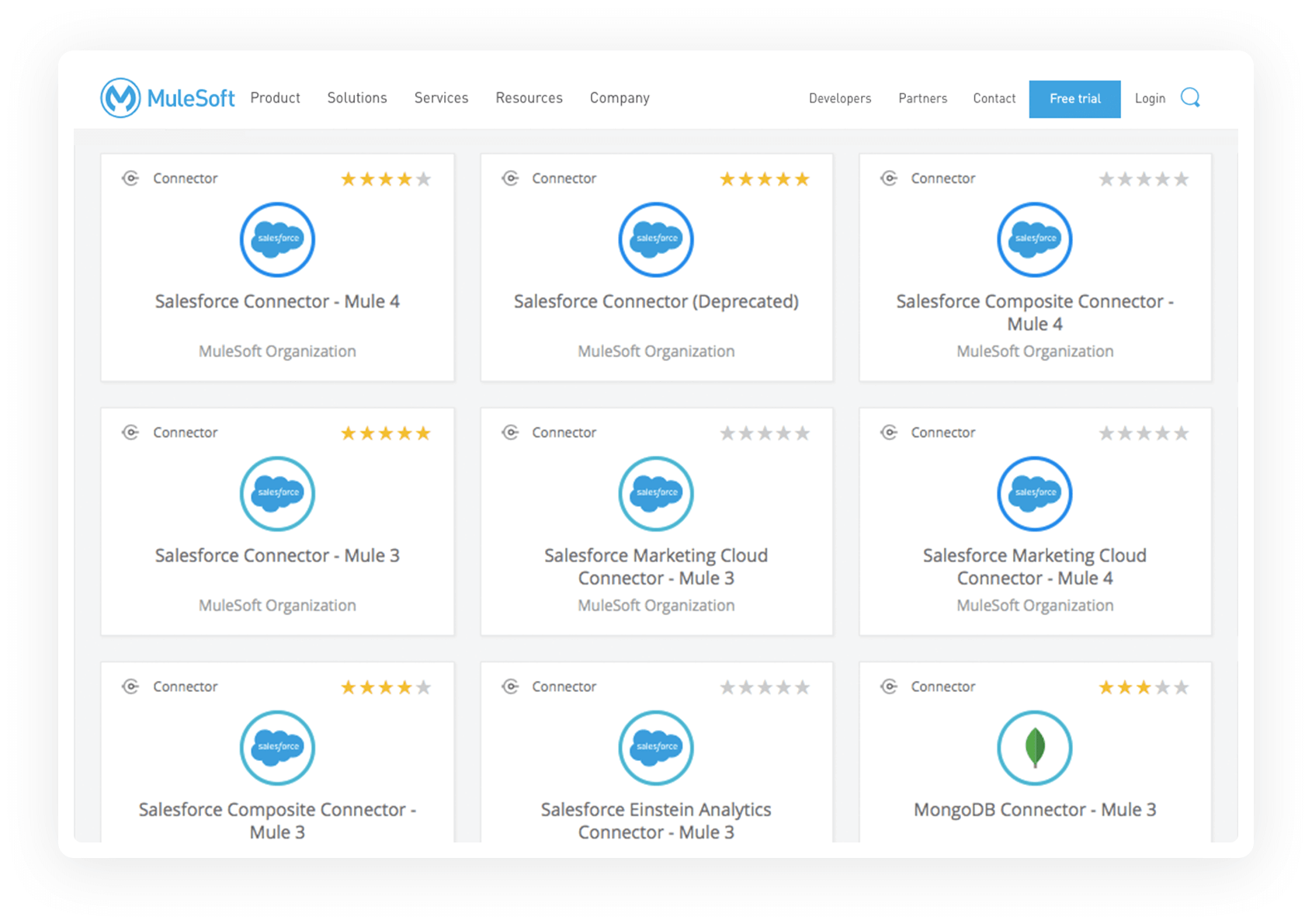
Task: Click the Salesforce logo on Connector - Mule 4 card
Action: [277, 239]
